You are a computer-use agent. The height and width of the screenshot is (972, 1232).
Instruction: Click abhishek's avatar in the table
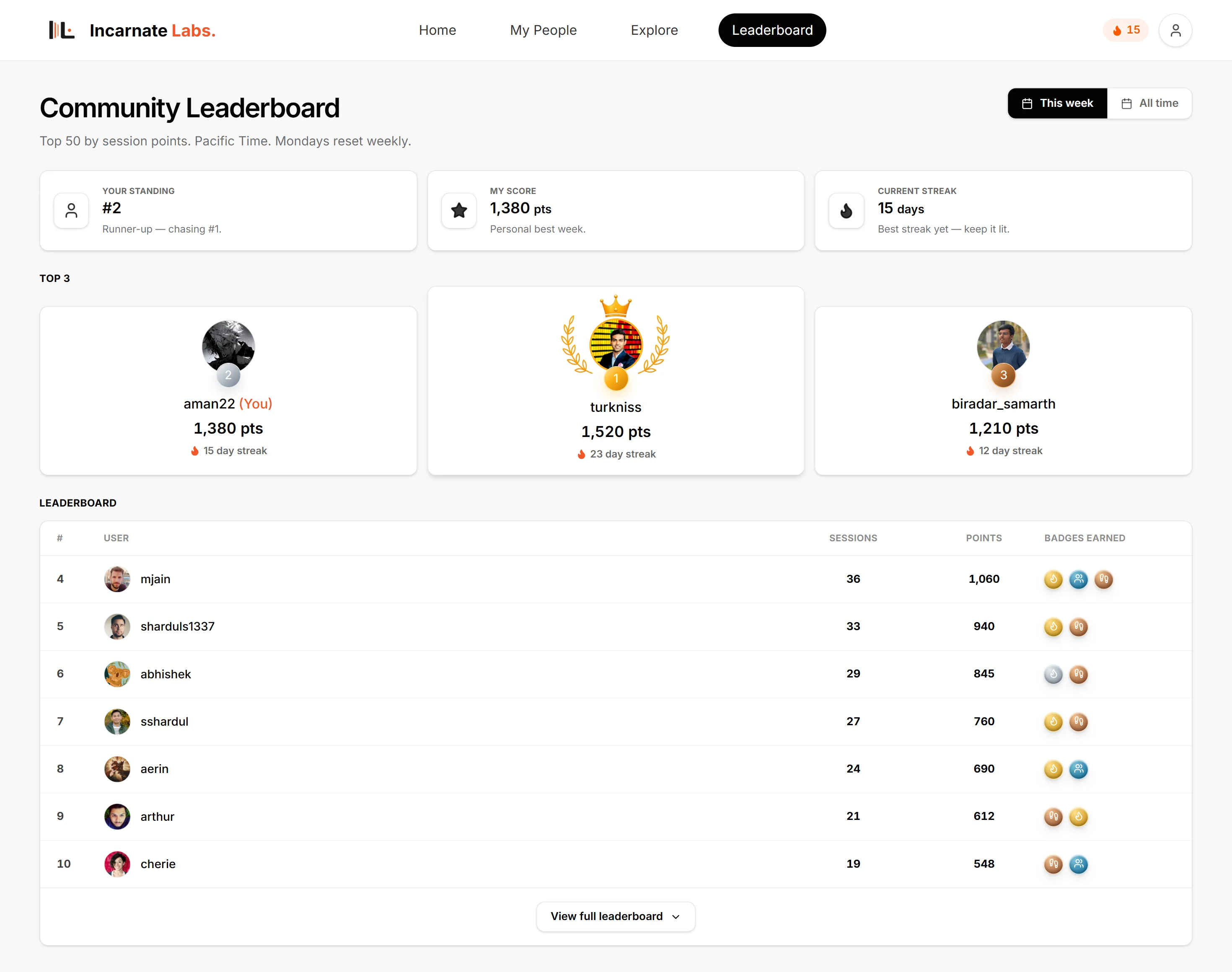(x=117, y=675)
